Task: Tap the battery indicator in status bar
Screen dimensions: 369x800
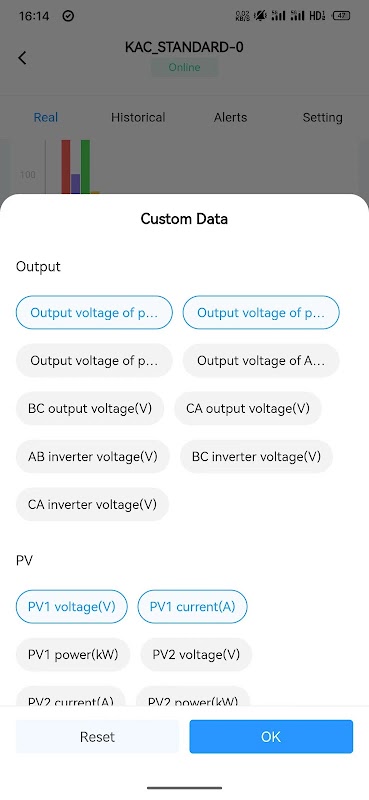Action: (341, 16)
